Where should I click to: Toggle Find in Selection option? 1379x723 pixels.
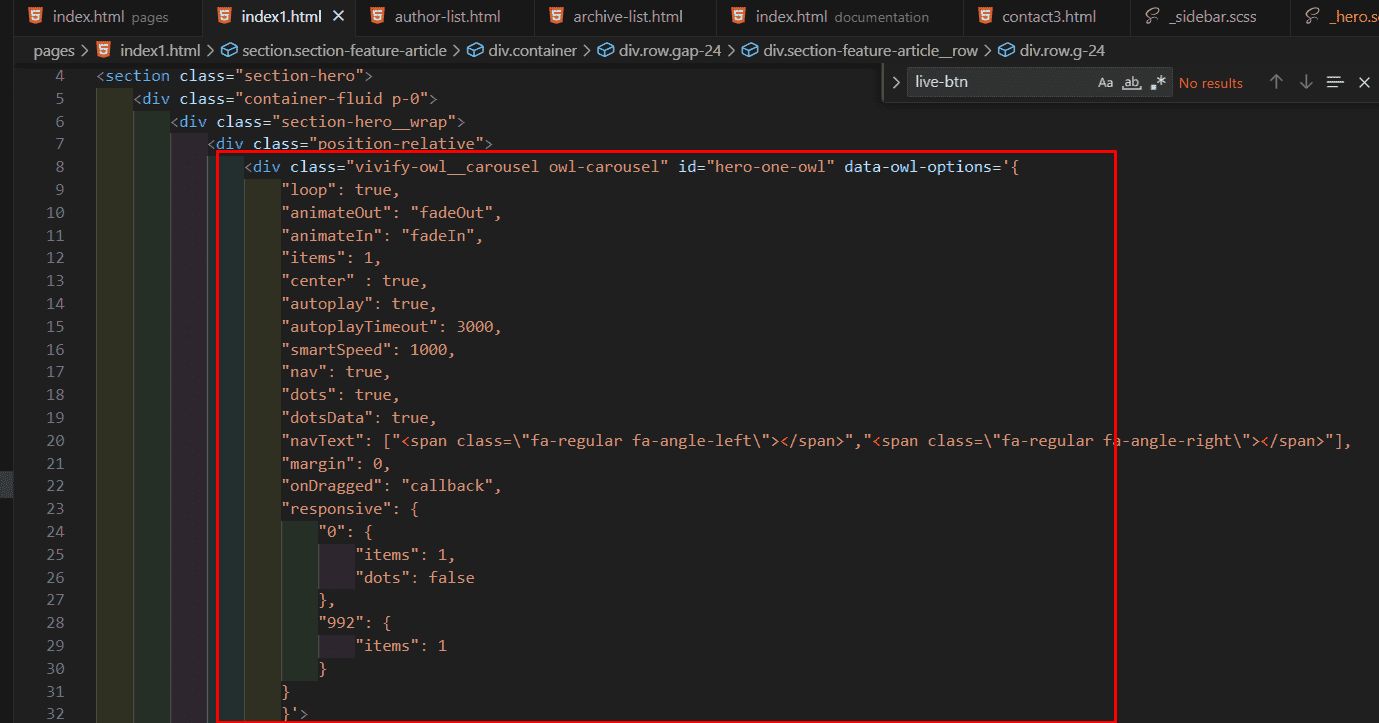tap(1335, 82)
